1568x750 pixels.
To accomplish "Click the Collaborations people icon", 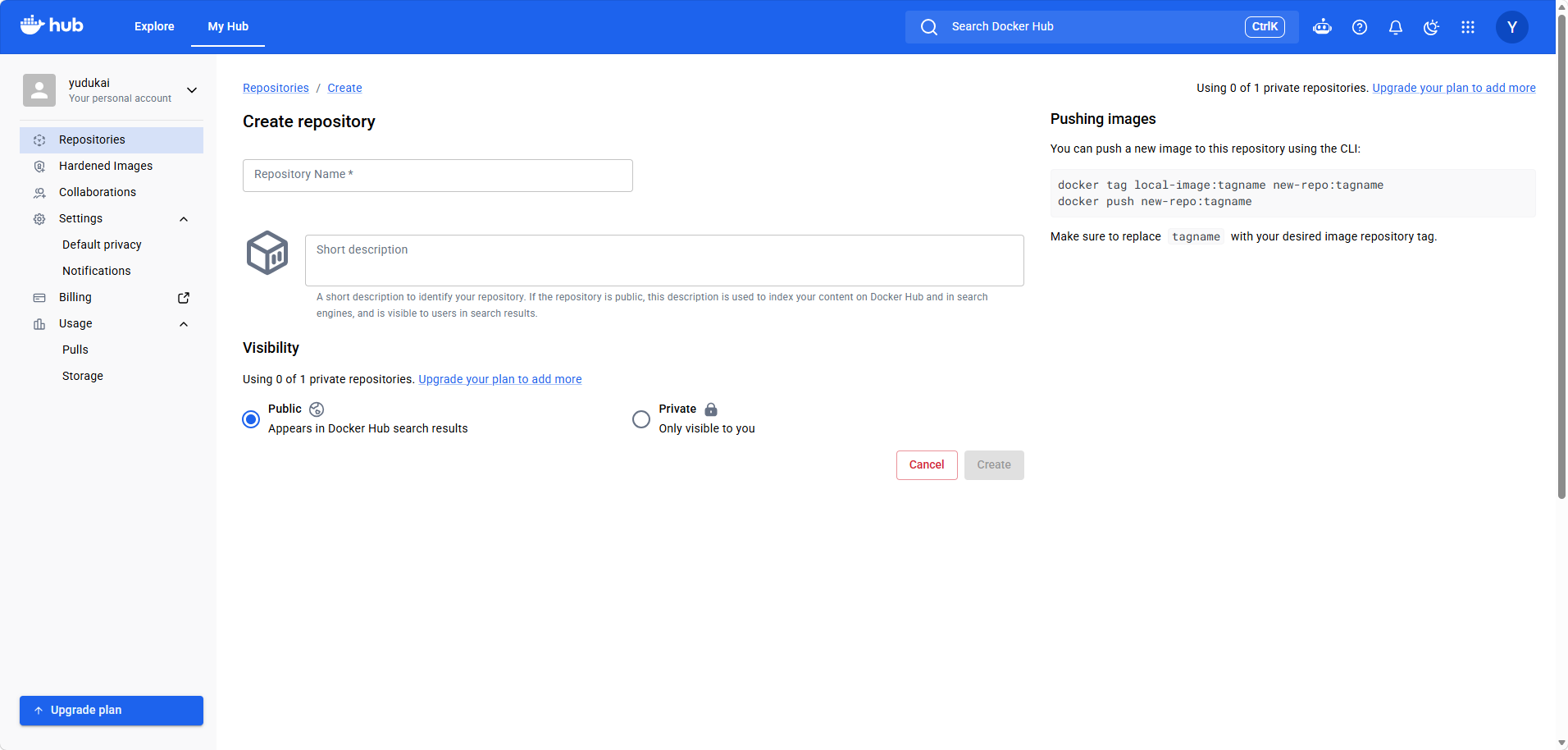I will pos(39,193).
